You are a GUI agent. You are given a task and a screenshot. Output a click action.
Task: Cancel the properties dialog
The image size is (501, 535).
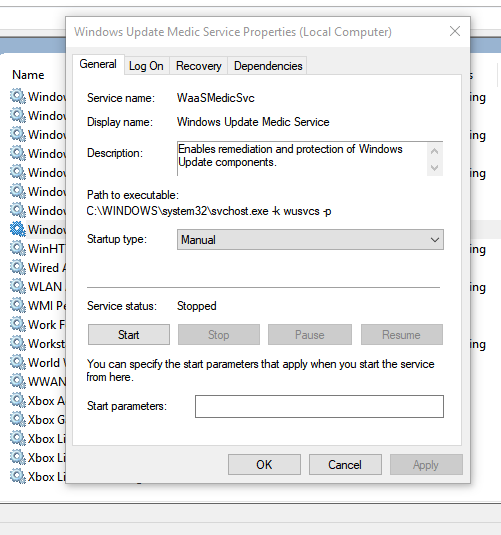pyautogui.click(x=345, y=464)
